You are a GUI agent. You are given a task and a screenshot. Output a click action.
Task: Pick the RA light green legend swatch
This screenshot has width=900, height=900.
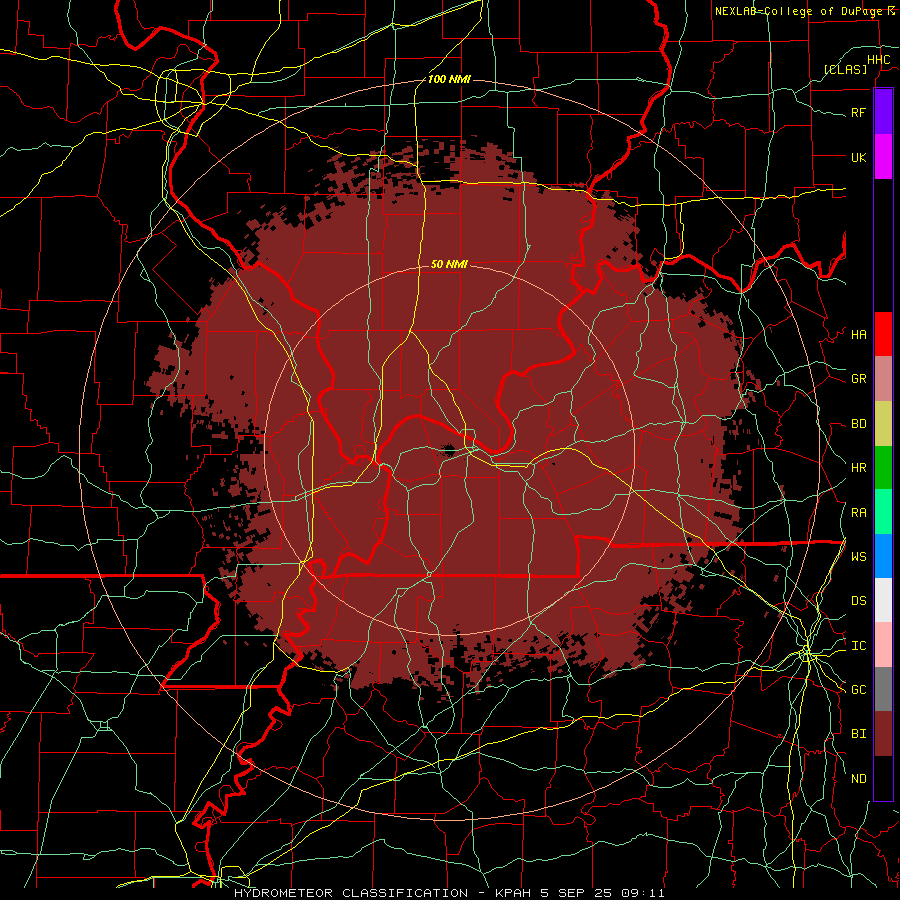point(883,512)
